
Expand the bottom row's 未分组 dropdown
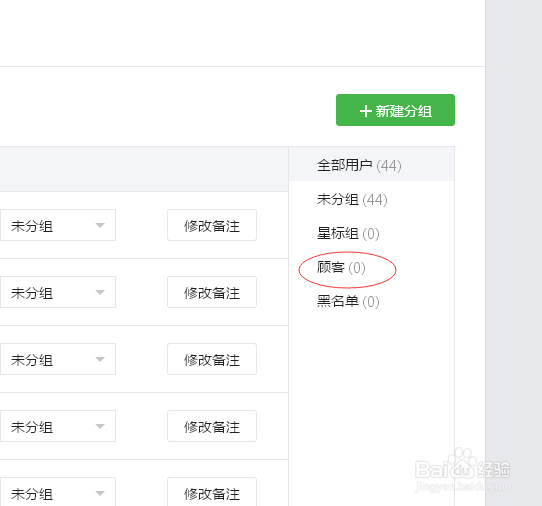pyautogui.click(x=58, y=492)
